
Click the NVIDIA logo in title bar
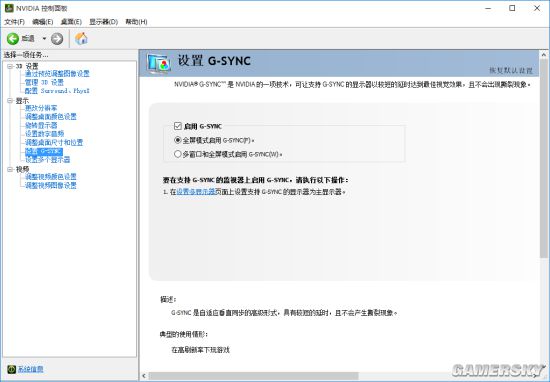[x=9, y=8]
